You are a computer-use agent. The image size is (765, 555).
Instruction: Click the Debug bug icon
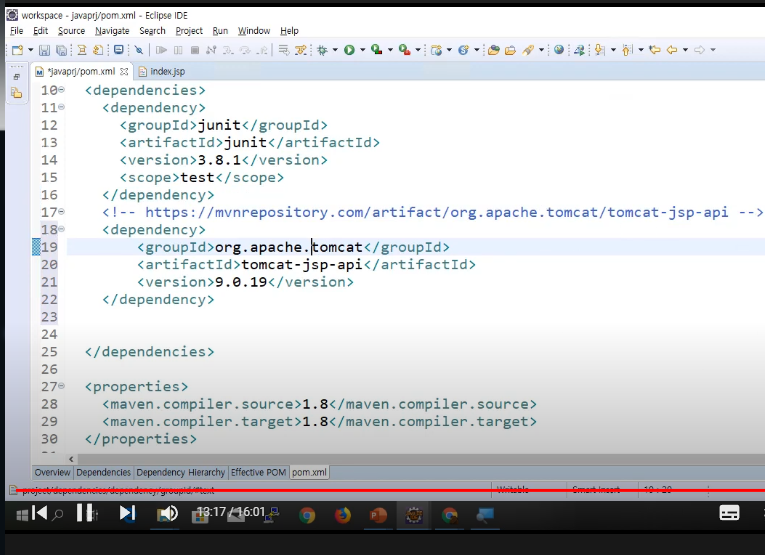coord(322,50)
